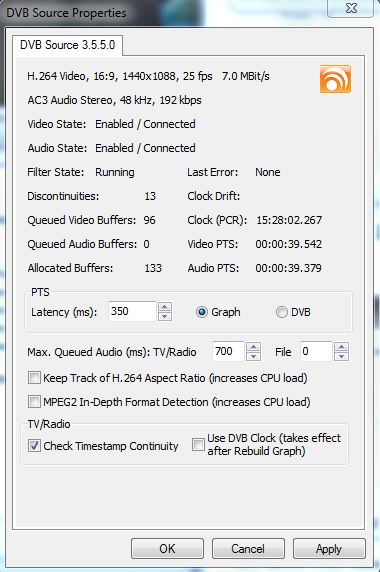Decrease PTS Latency with down arrow
The height and width of the screenshot is (572, 380).
pos(165,316)
